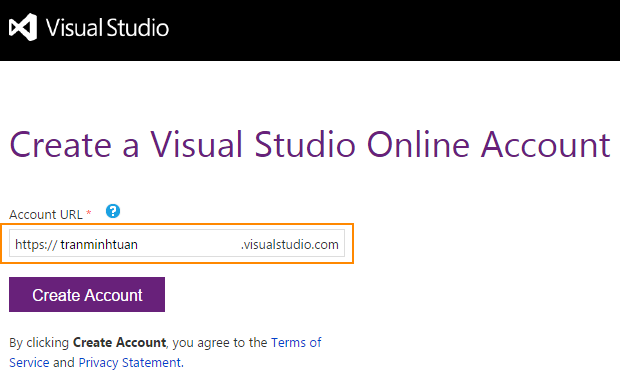The height and width of the screenshot is (380, 620).
Task: Focus the Account URL input field
Action: point(177,243)
